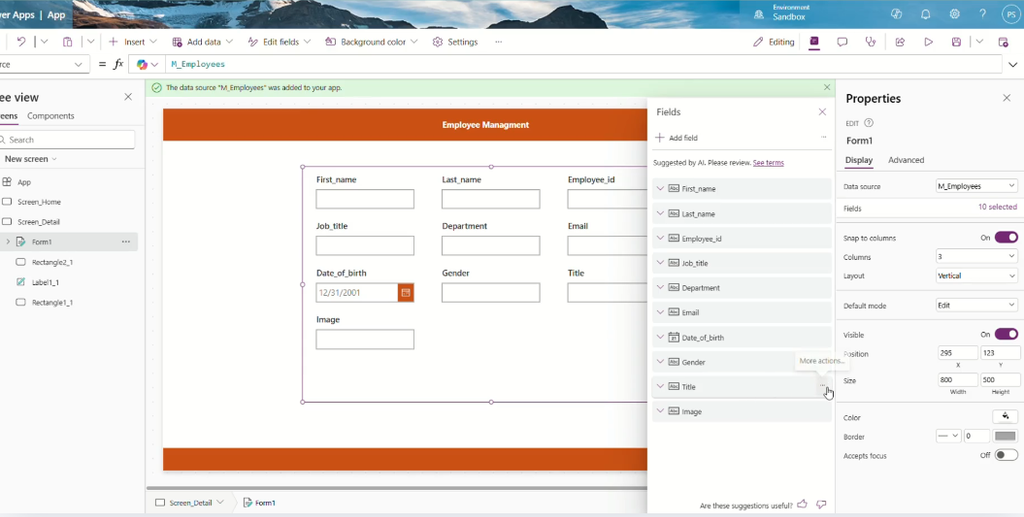This screenshot has height=517, width=1024.
Task: Open the Copilot icon in header
Action: tap(896, 14)
